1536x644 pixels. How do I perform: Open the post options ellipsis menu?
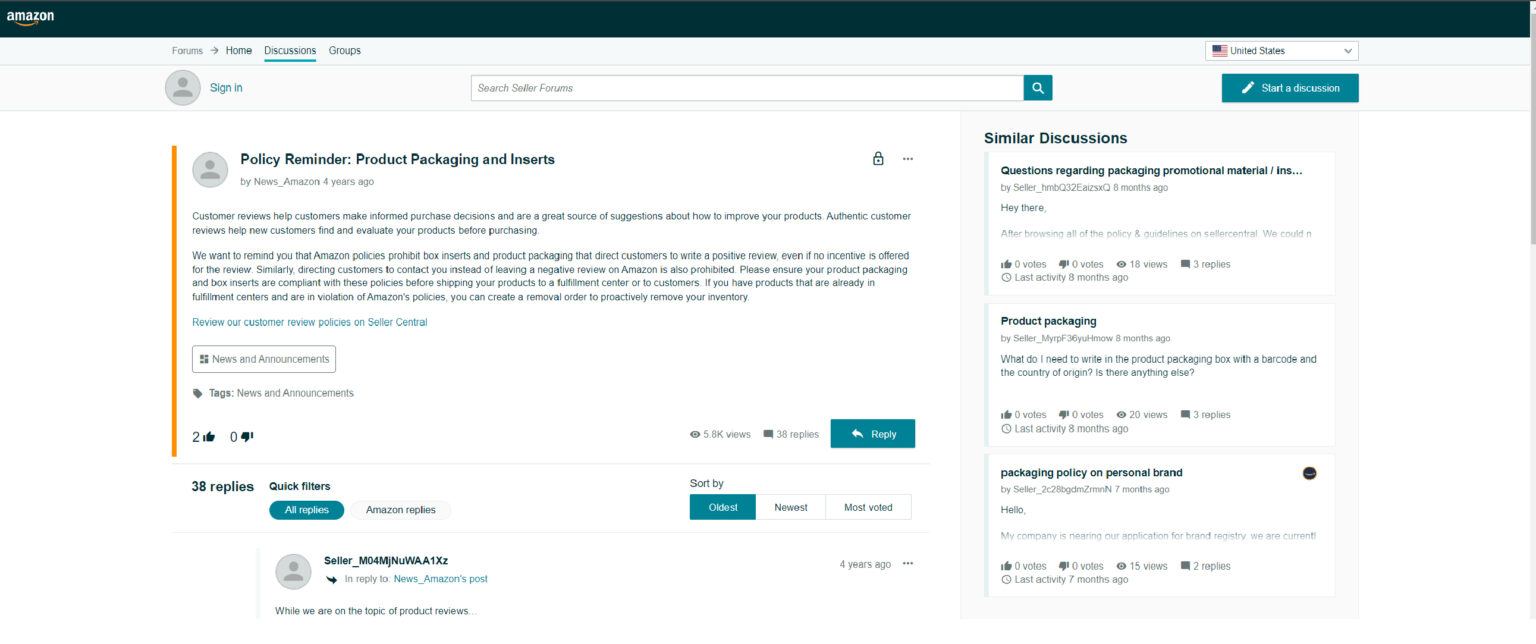(908, 158)
